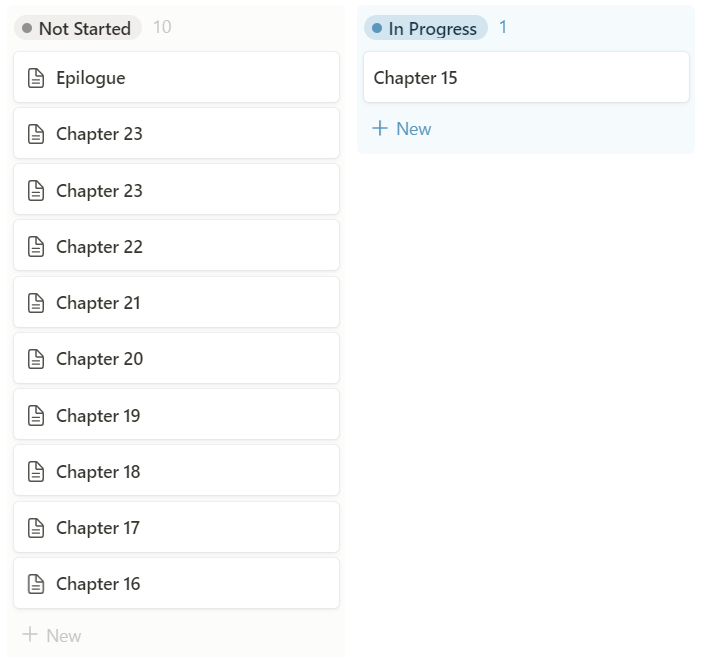Screen dimensions: 706x657
Task: Open the Epilogue card title
Action: (x=91, y=78)
